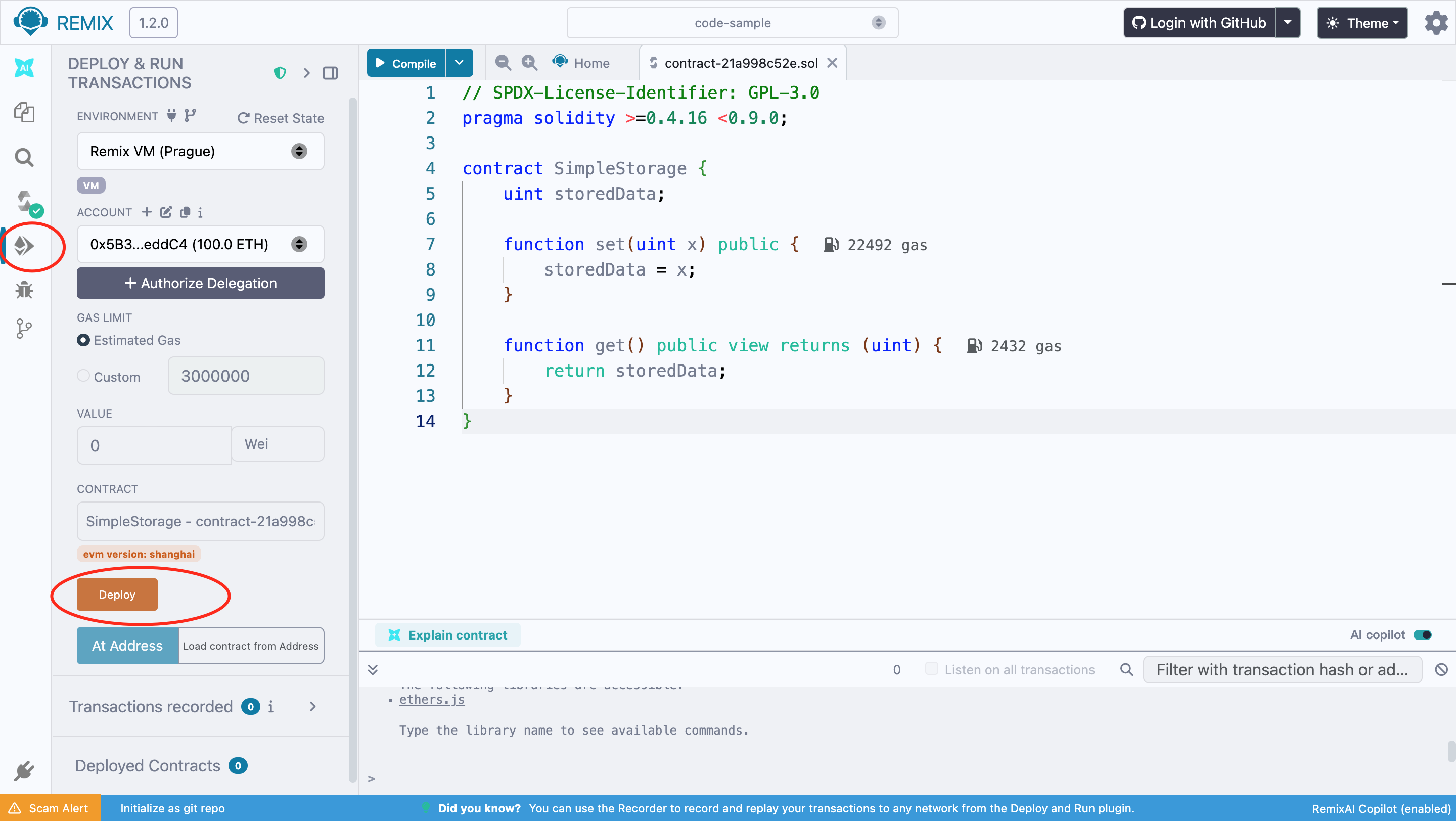This screenshot has width=1456, height=821.
Task: Open the RemixAI assistant sidebar icon
Action: [24, 68]
